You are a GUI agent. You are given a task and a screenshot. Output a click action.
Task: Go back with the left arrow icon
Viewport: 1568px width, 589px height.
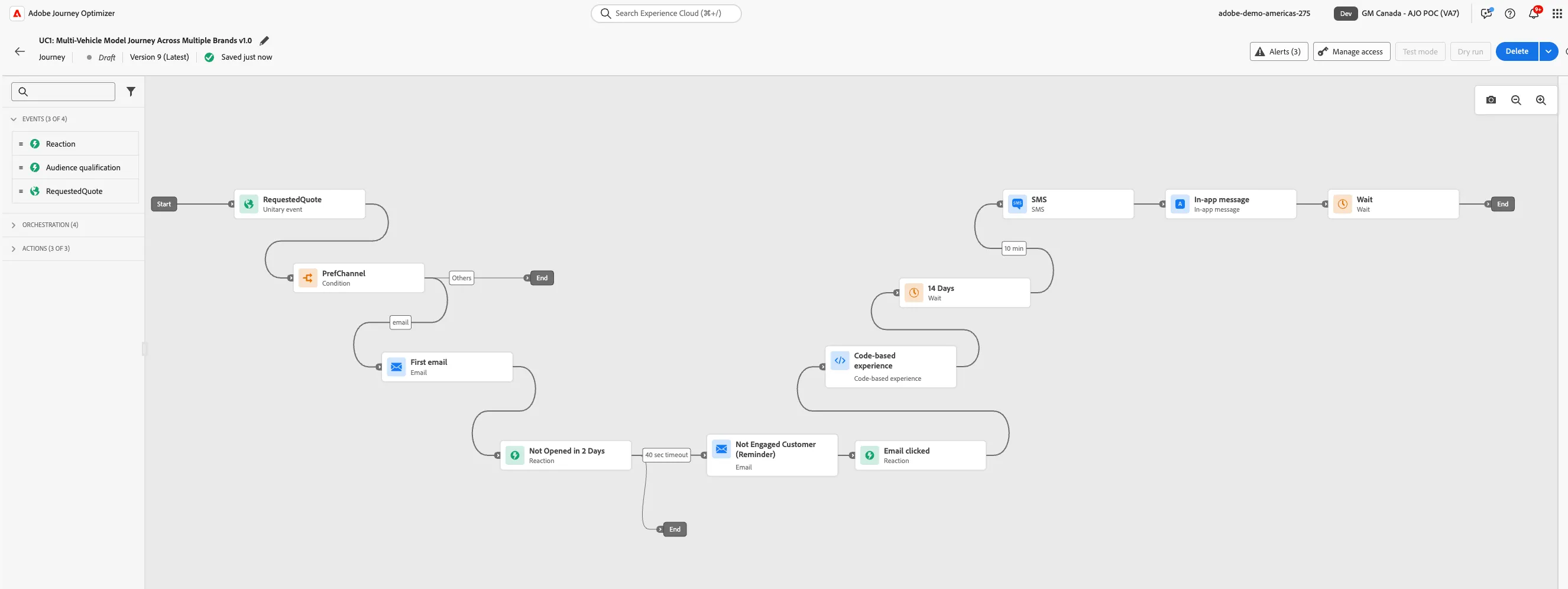pyautogui.click(x=20, y=52)
